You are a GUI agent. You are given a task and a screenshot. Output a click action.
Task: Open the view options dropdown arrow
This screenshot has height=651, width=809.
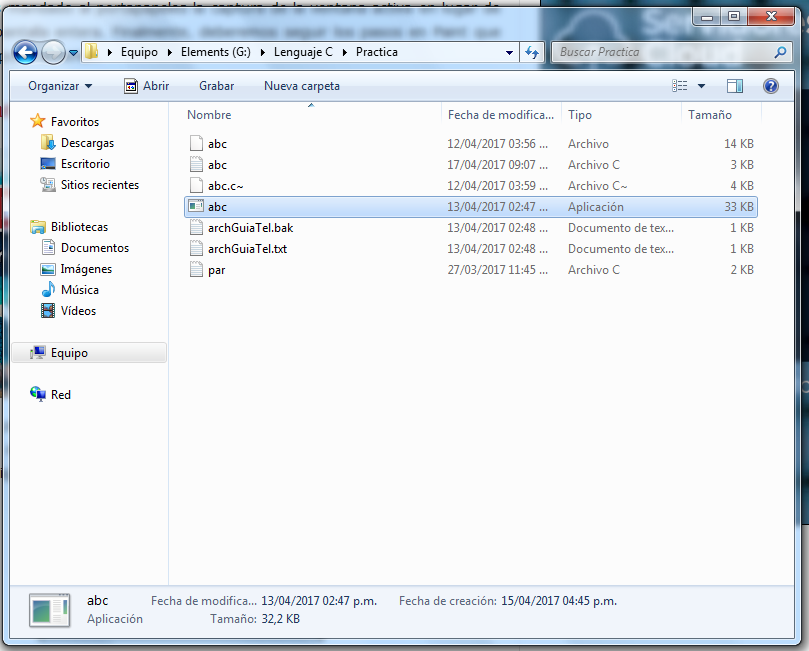[701, 86]
